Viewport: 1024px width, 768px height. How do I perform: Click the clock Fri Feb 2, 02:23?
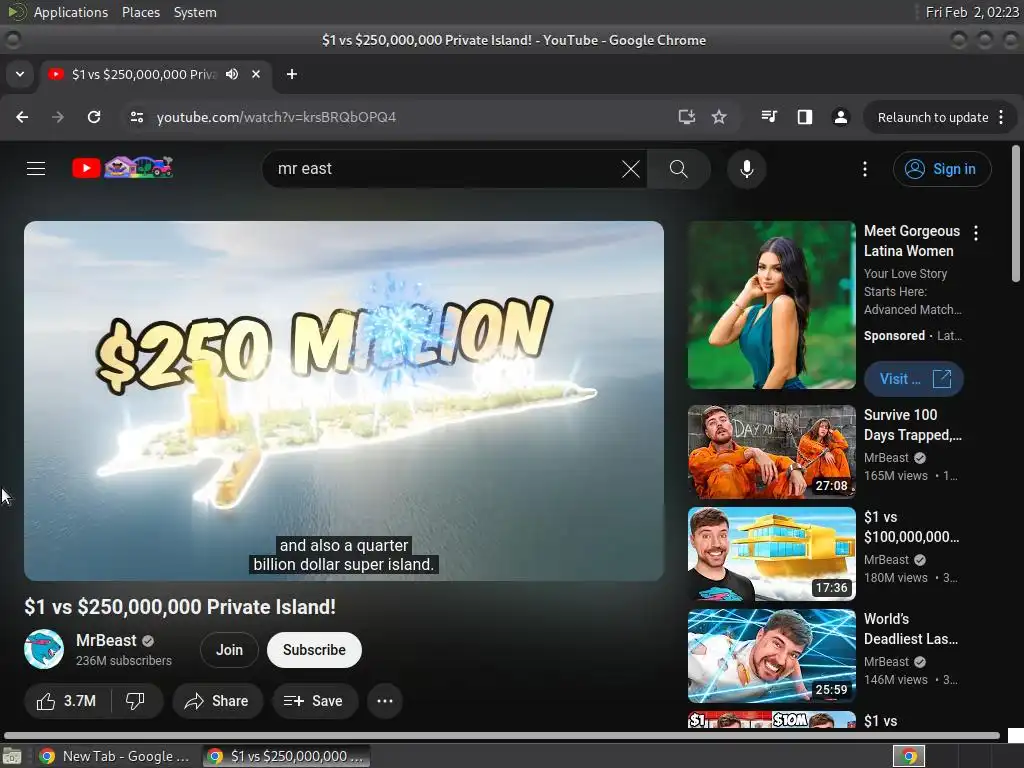[x=972, y=12]
